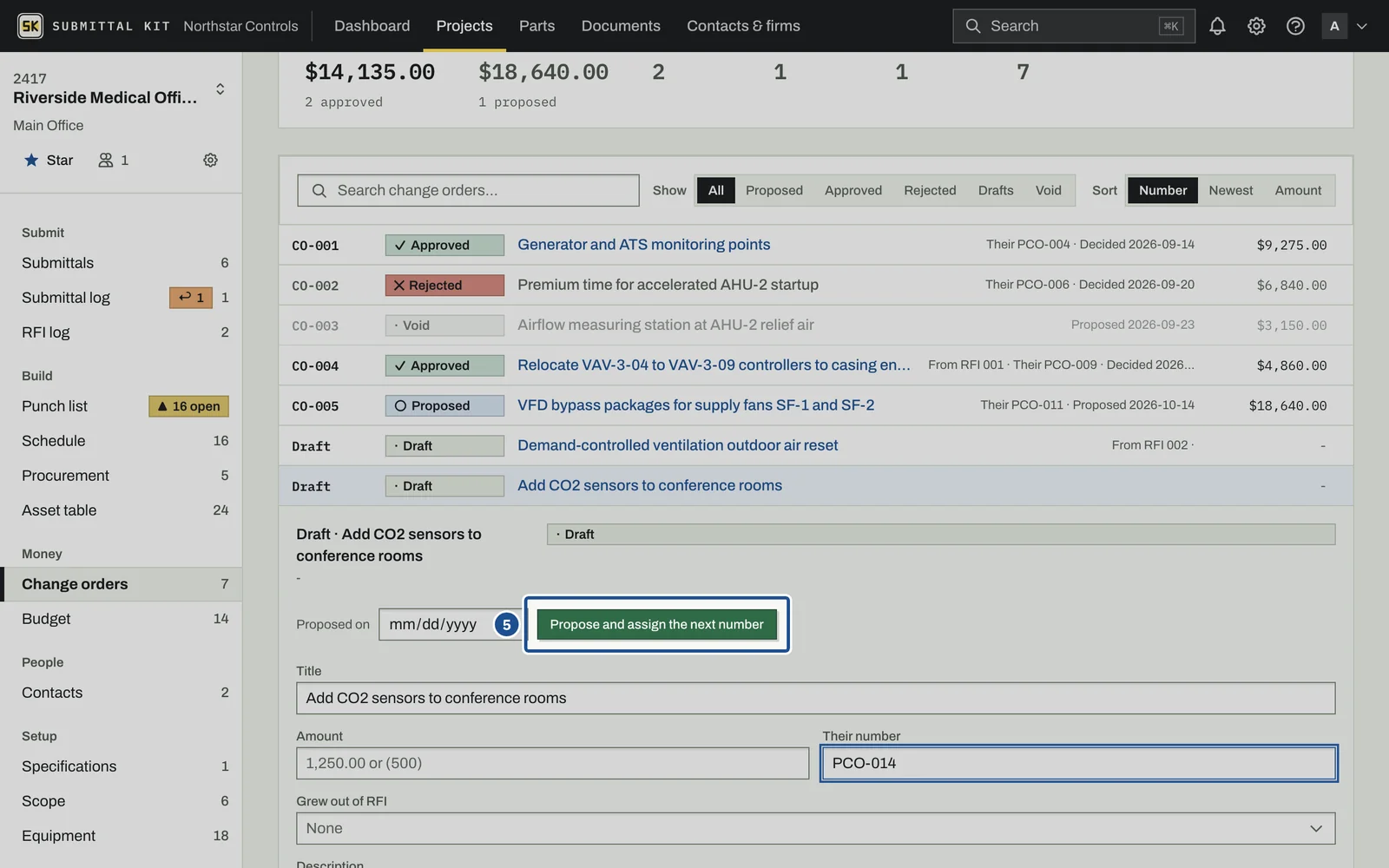Image resolution: width=1389 pixels, height=868 pixels.
Task: Click the returned badge on Submittal log
Action: [191, 298]
